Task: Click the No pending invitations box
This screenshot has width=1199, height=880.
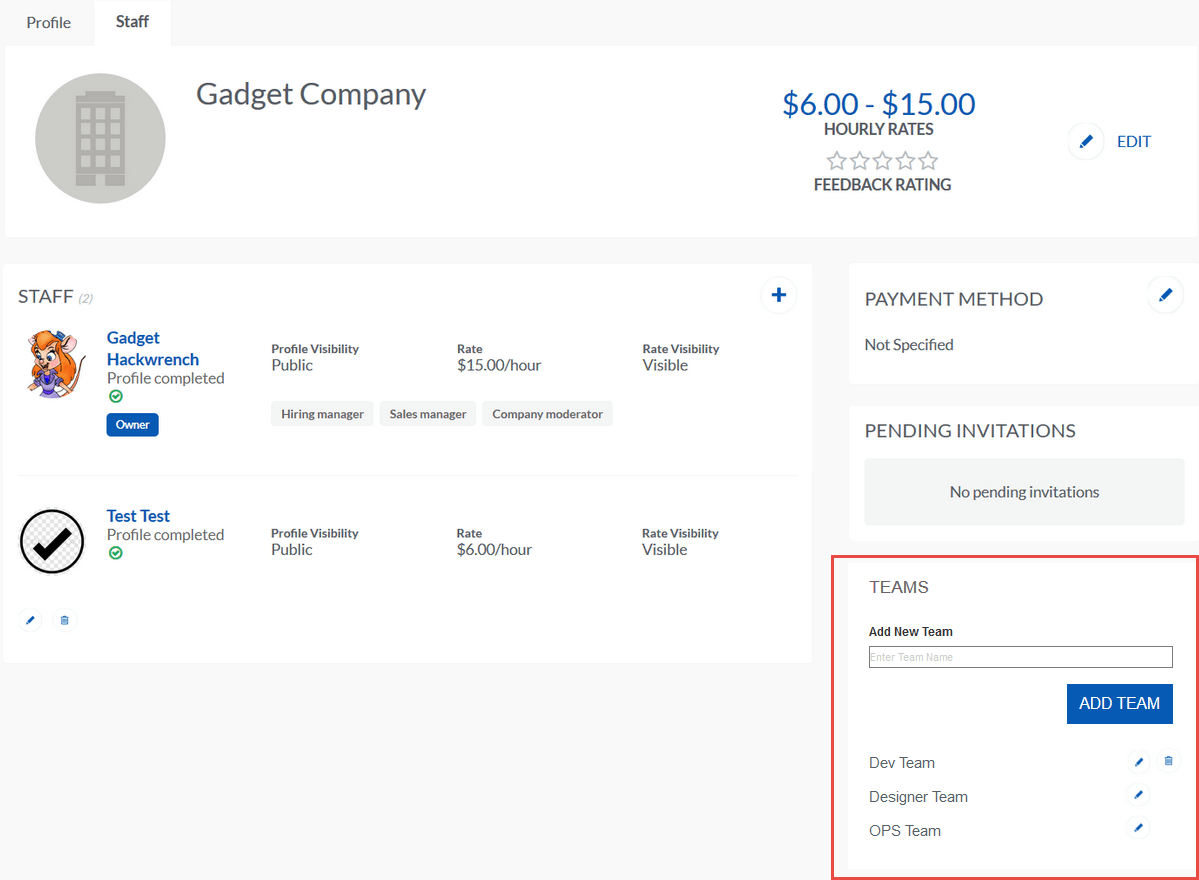Action: 1024,492
